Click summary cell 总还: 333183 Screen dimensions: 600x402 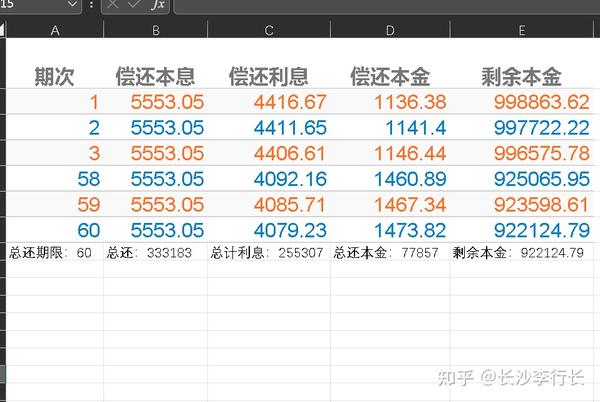(155, 252)
